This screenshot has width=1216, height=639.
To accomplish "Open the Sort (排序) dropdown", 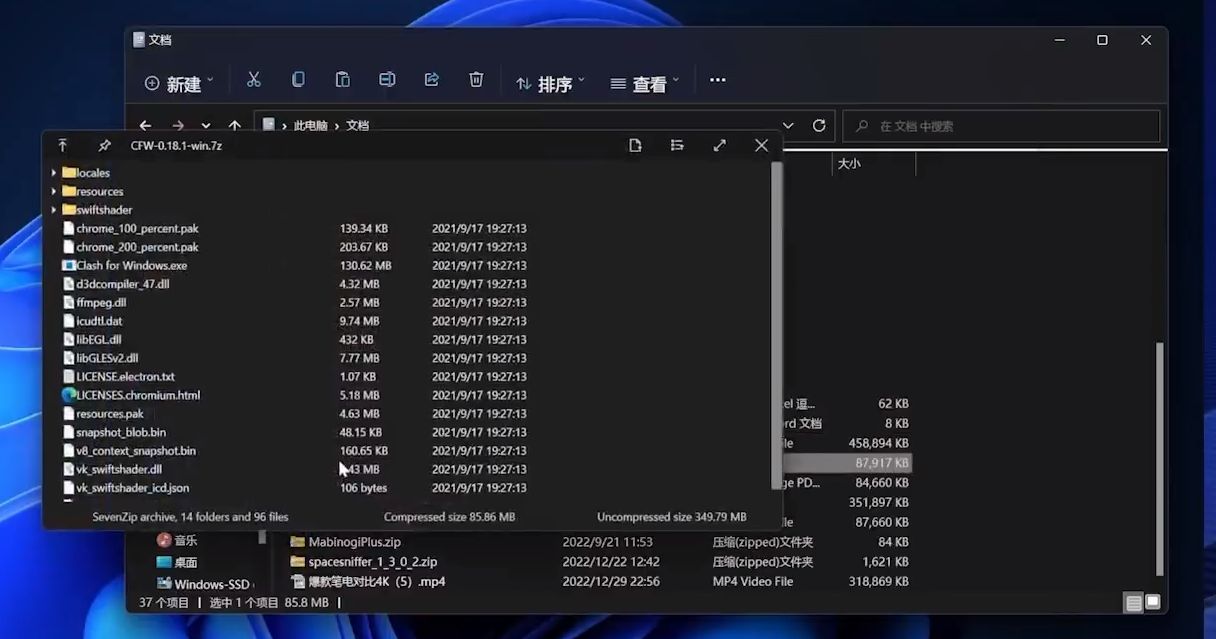I will point(550,84).
